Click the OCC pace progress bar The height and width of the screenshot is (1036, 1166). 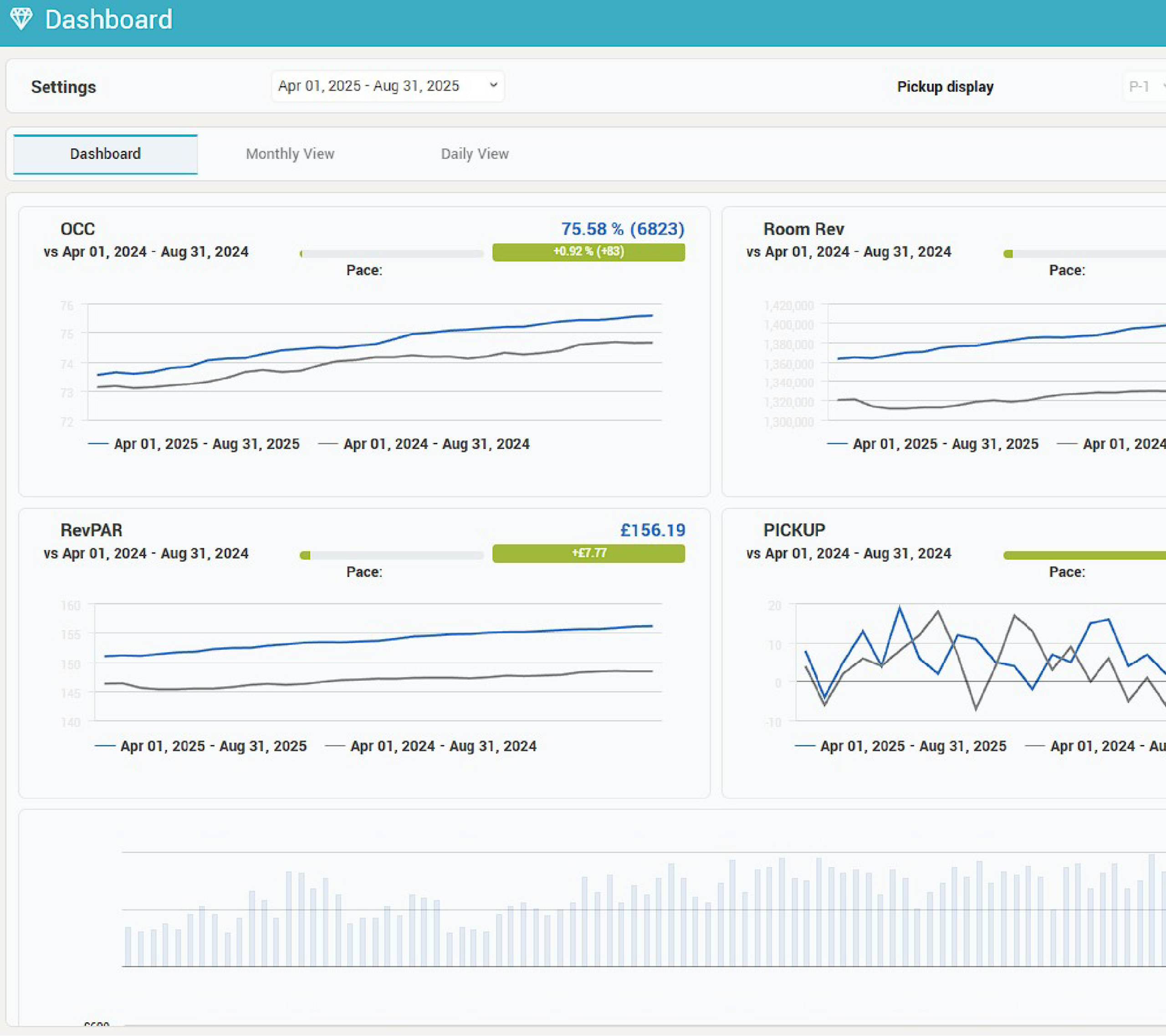click(391, 254)
